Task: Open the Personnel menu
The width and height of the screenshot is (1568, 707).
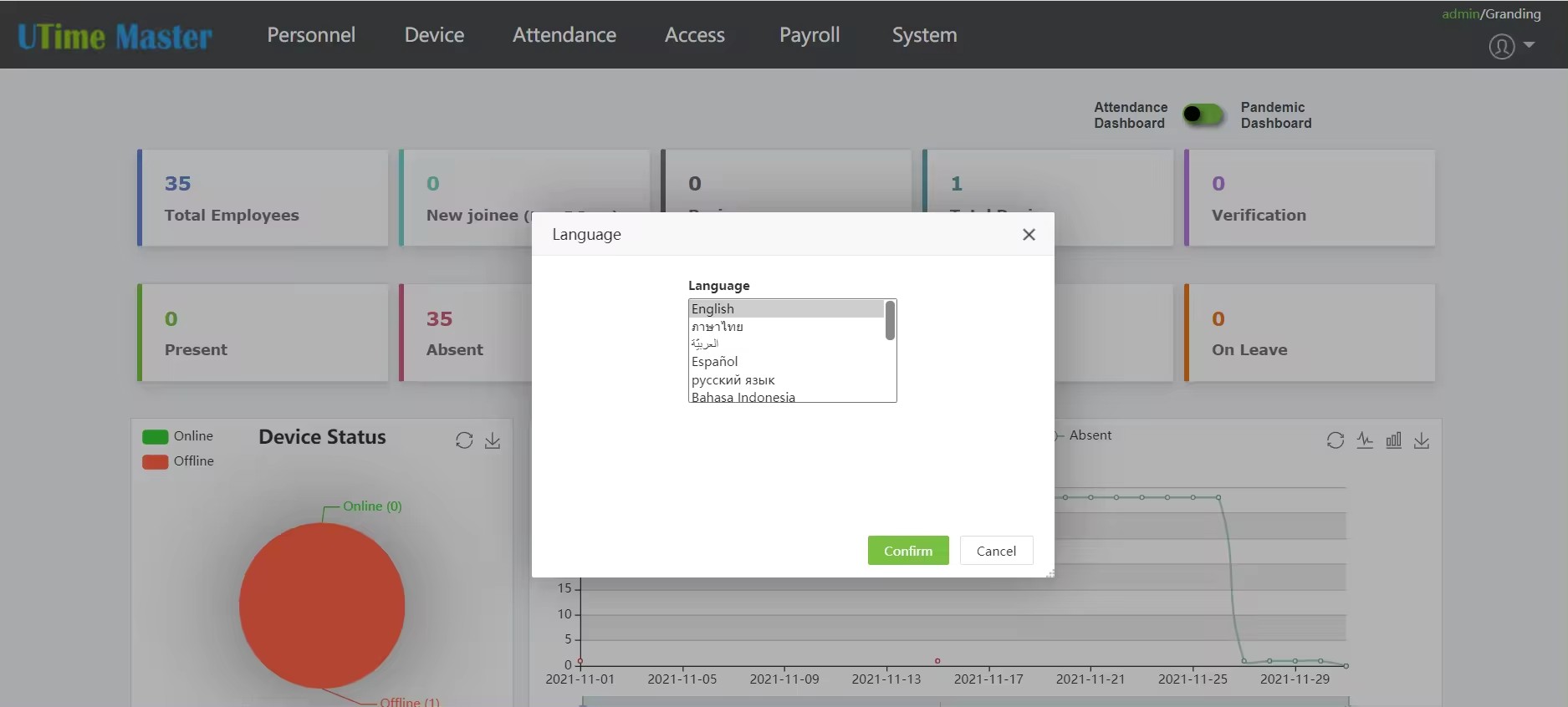Action: tap(311, 35)
